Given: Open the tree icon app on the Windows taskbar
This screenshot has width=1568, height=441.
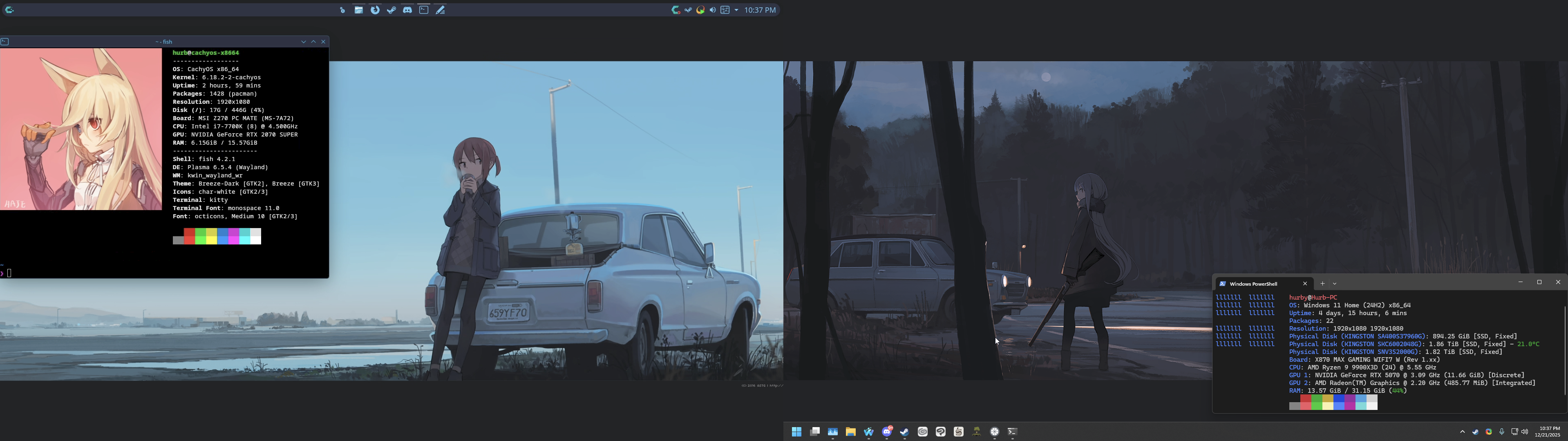Looking at the screenshot, I should coord(976,432).
